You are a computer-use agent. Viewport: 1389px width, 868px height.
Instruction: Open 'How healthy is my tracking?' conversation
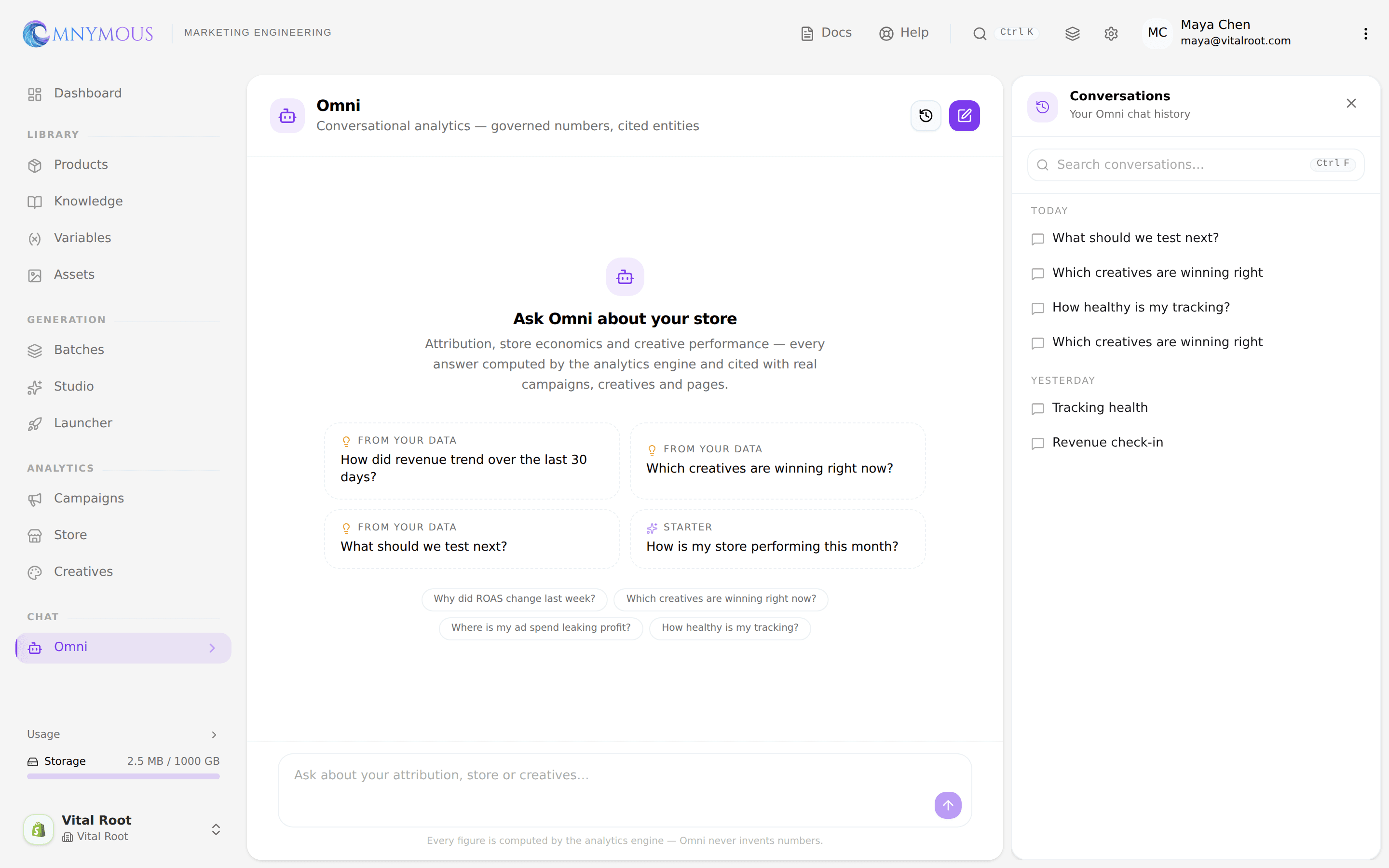(x=1196, y=308)
